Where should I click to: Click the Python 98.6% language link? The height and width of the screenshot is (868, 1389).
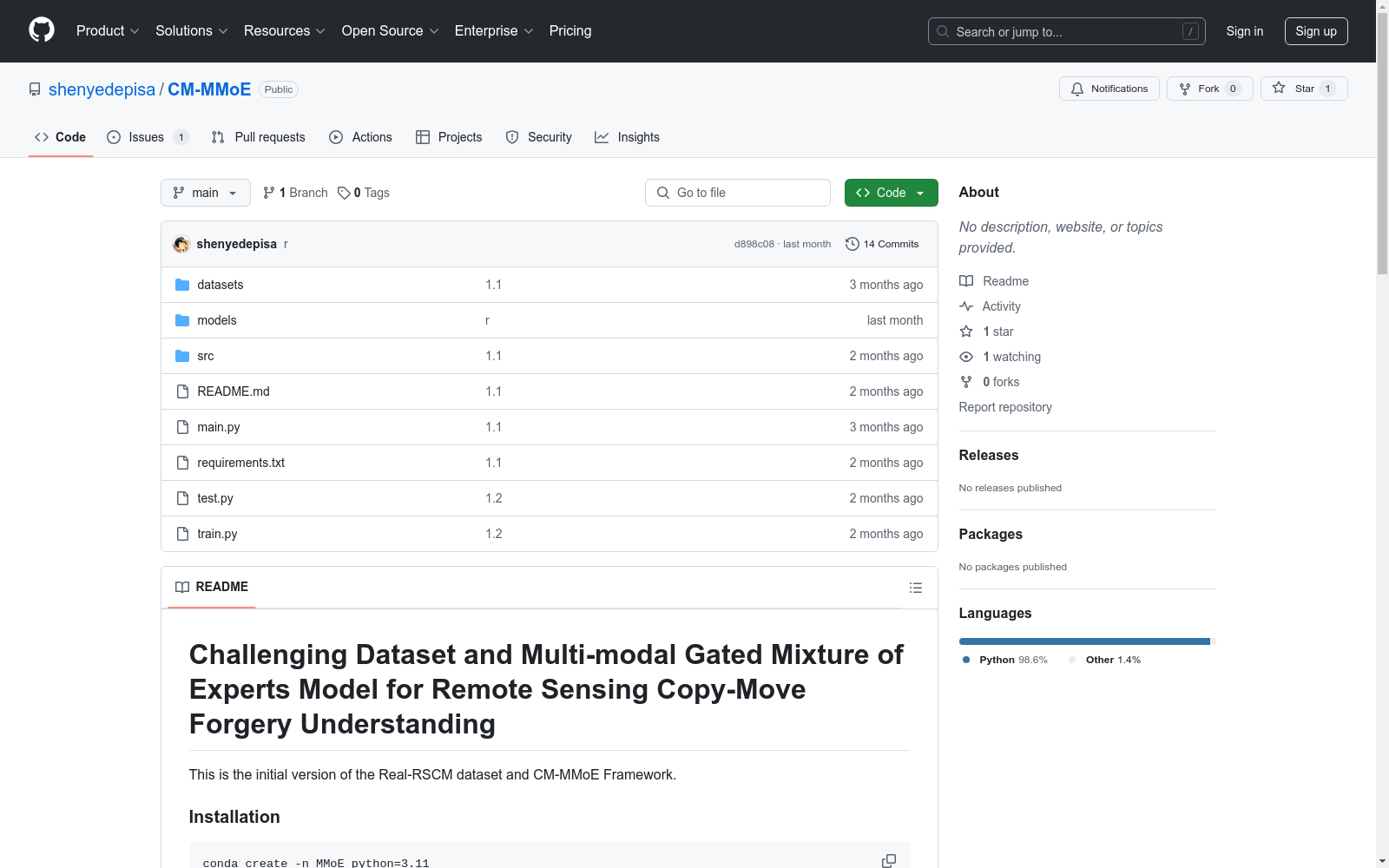point(1005,660)
